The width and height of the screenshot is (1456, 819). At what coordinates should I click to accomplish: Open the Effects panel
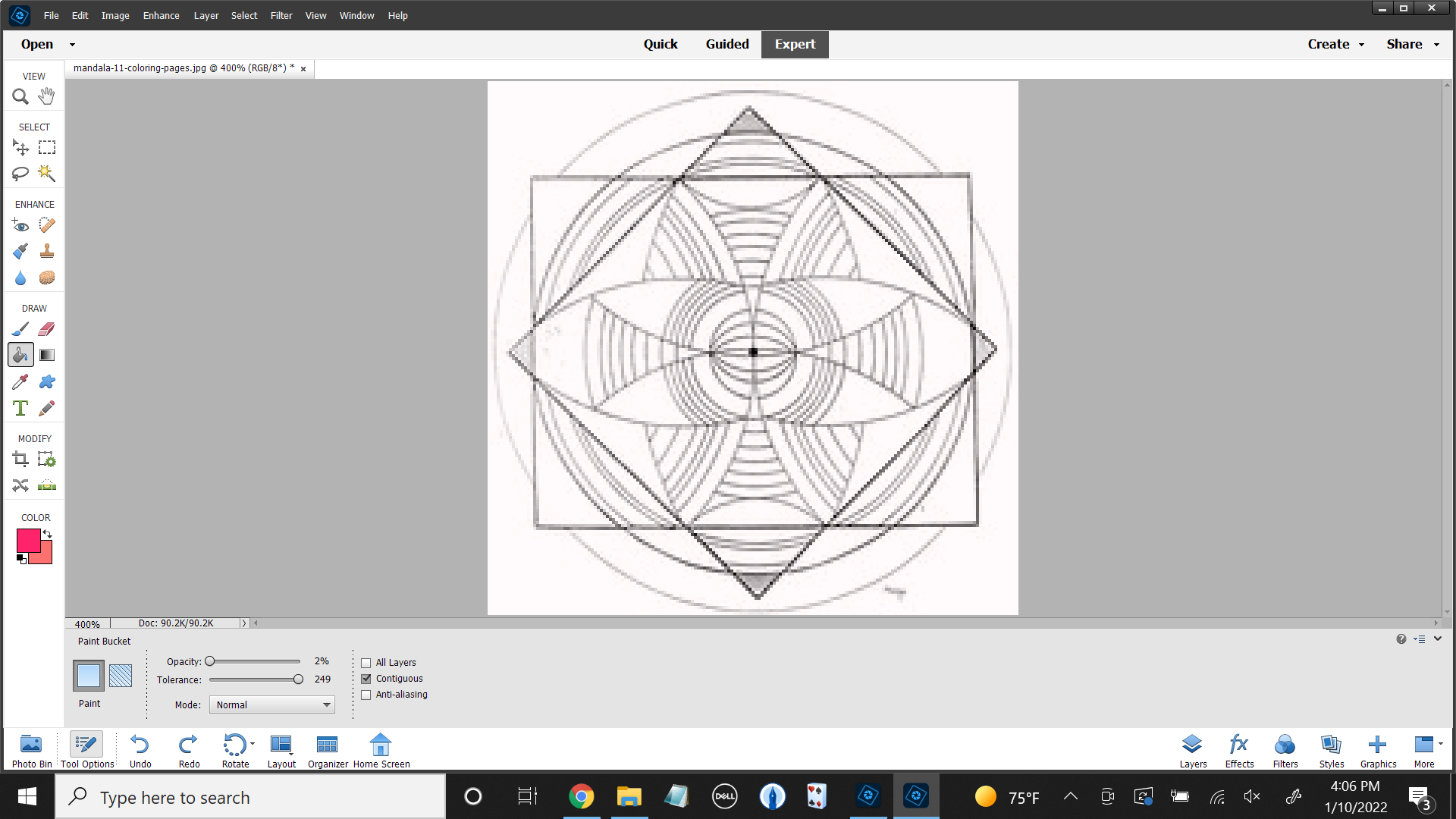[x=1239, y=750]
